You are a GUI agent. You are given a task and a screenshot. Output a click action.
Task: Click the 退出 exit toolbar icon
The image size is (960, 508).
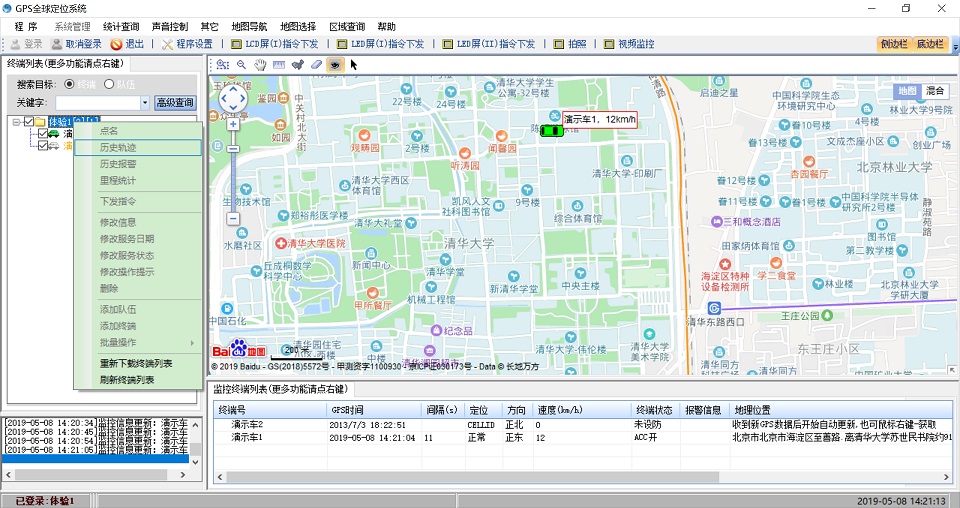(127, 44)
